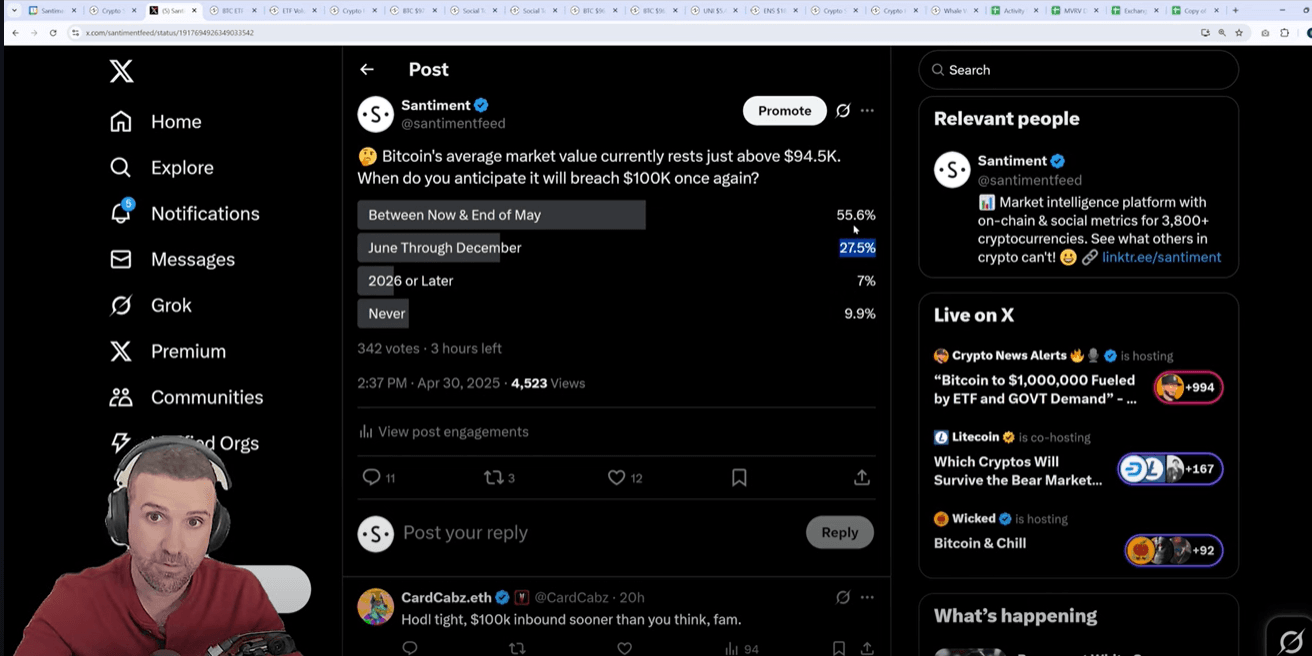Go back using the Post arrow
The width and height of the screenshot is (1312, 656).
(x=367, y=69)
